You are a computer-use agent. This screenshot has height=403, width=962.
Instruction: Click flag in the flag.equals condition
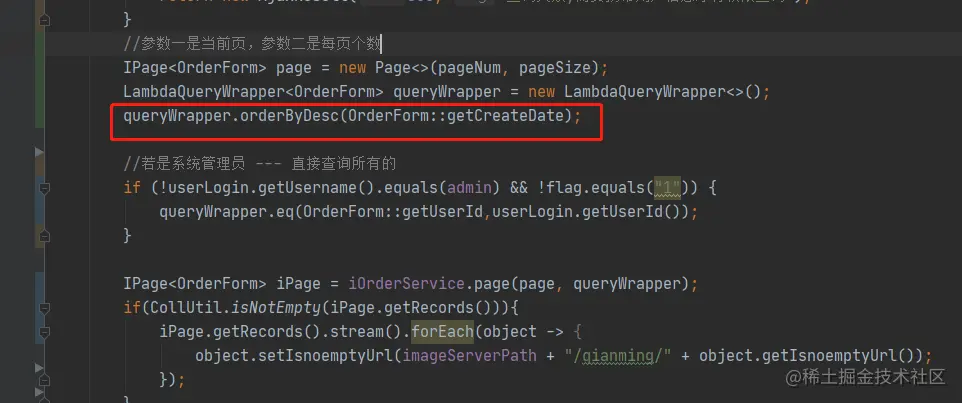[x=560, y=188]
